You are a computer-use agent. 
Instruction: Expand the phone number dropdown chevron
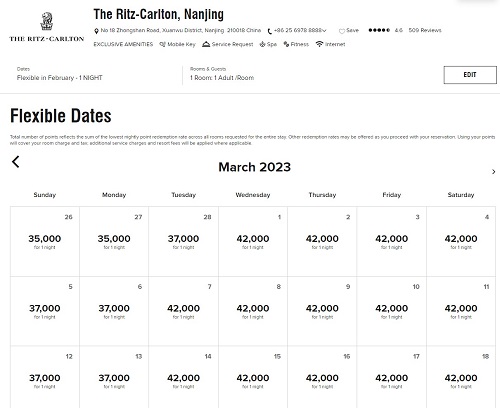click(x=325, y=31)
